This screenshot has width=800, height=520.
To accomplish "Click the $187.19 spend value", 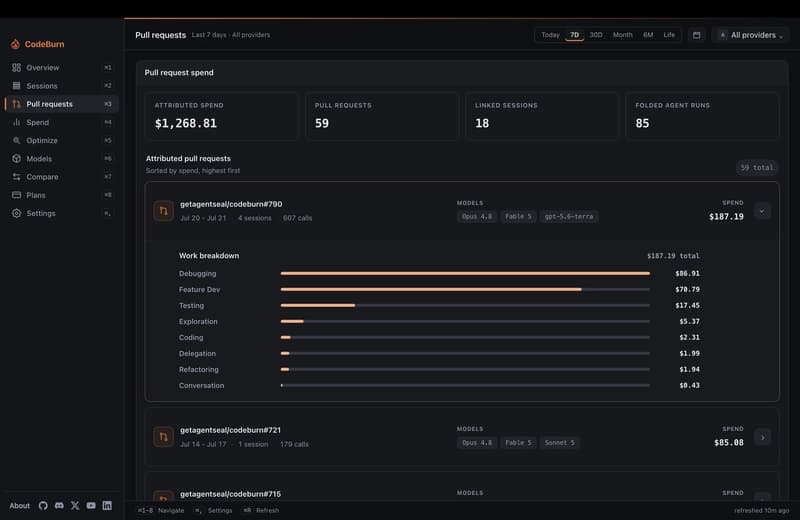I will [726, 217].
